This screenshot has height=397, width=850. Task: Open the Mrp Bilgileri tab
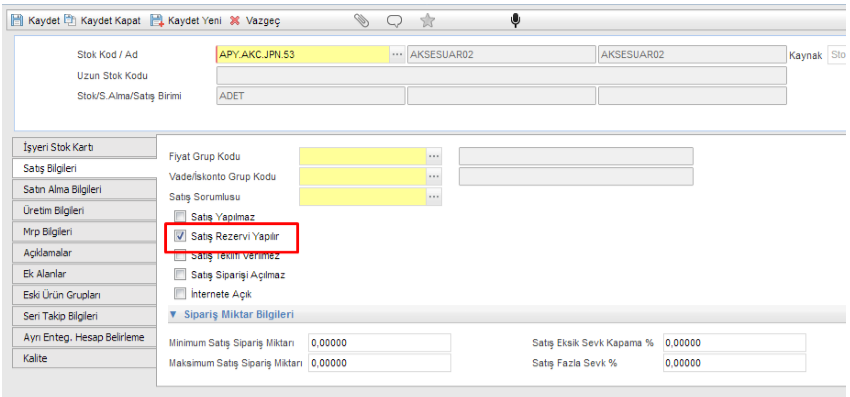(84, 232)
